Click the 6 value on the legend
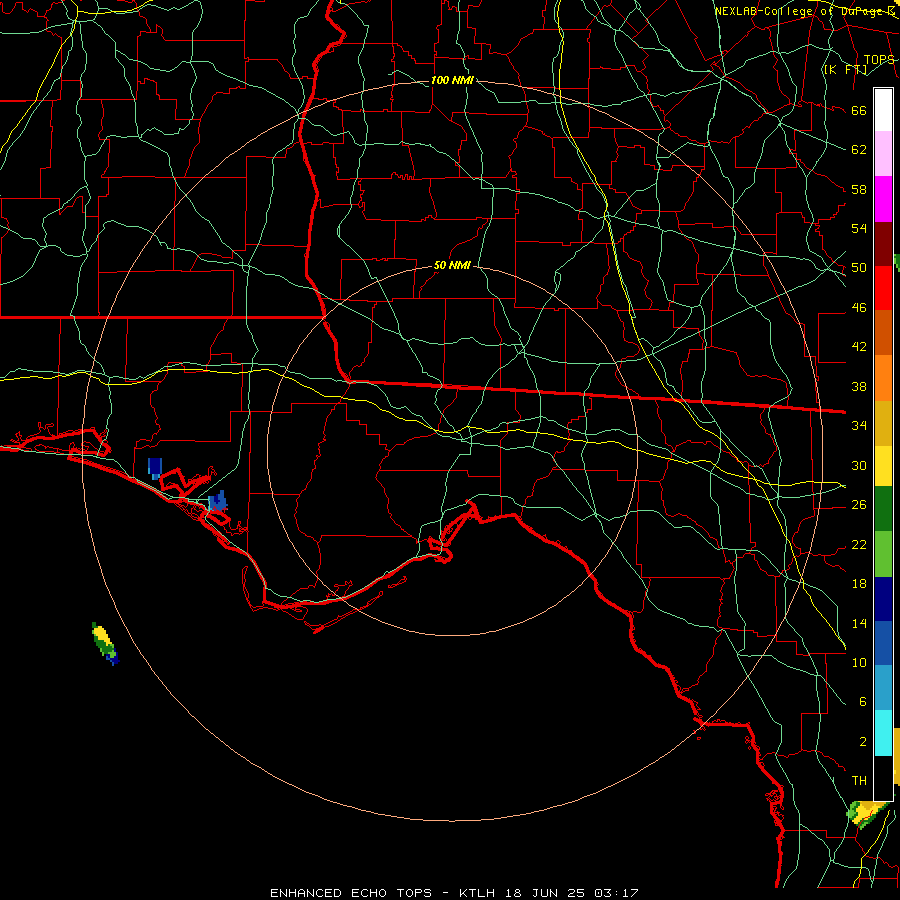The image size is (900, 900). pos(862,702)
